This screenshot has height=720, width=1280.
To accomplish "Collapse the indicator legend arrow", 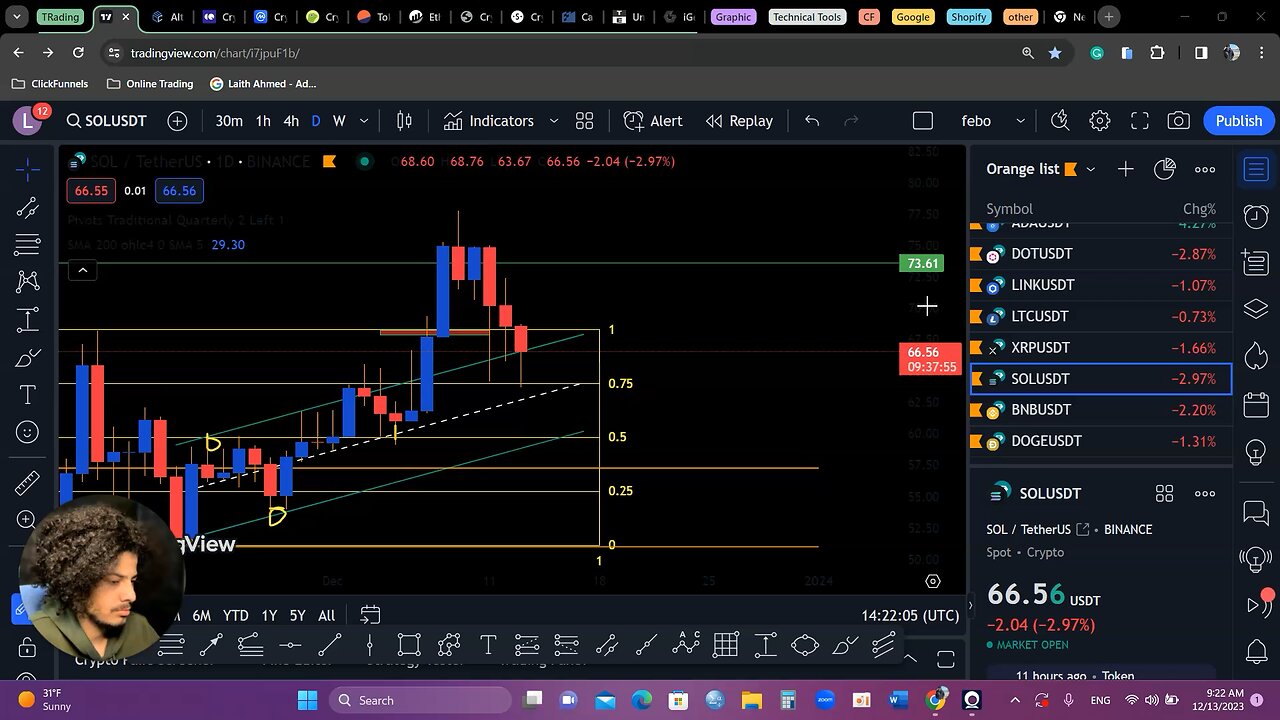I will [x=82, y=270].
